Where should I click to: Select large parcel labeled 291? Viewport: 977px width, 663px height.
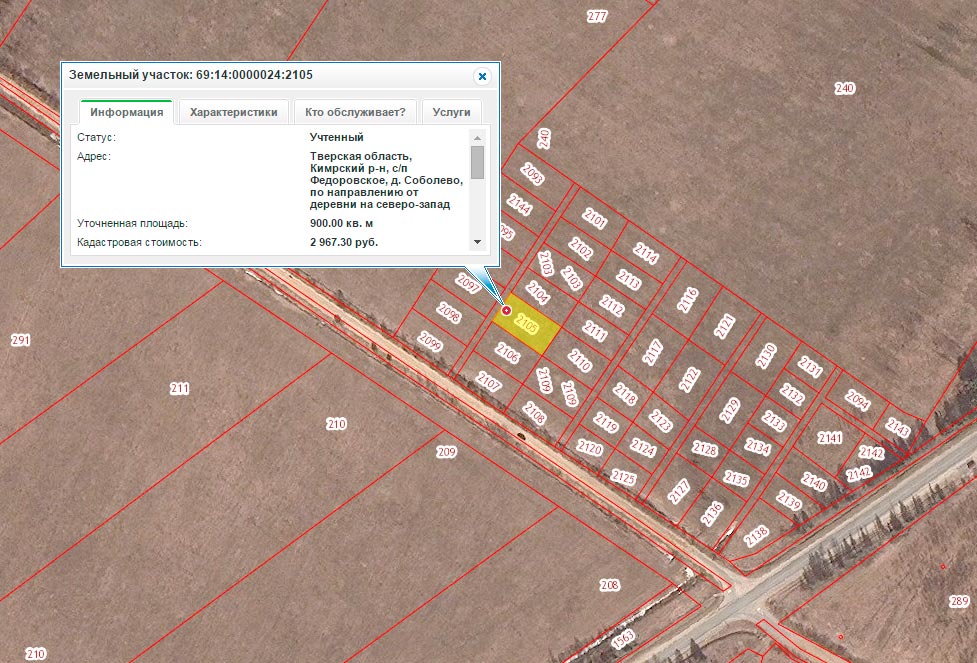(x=21, y=340)
